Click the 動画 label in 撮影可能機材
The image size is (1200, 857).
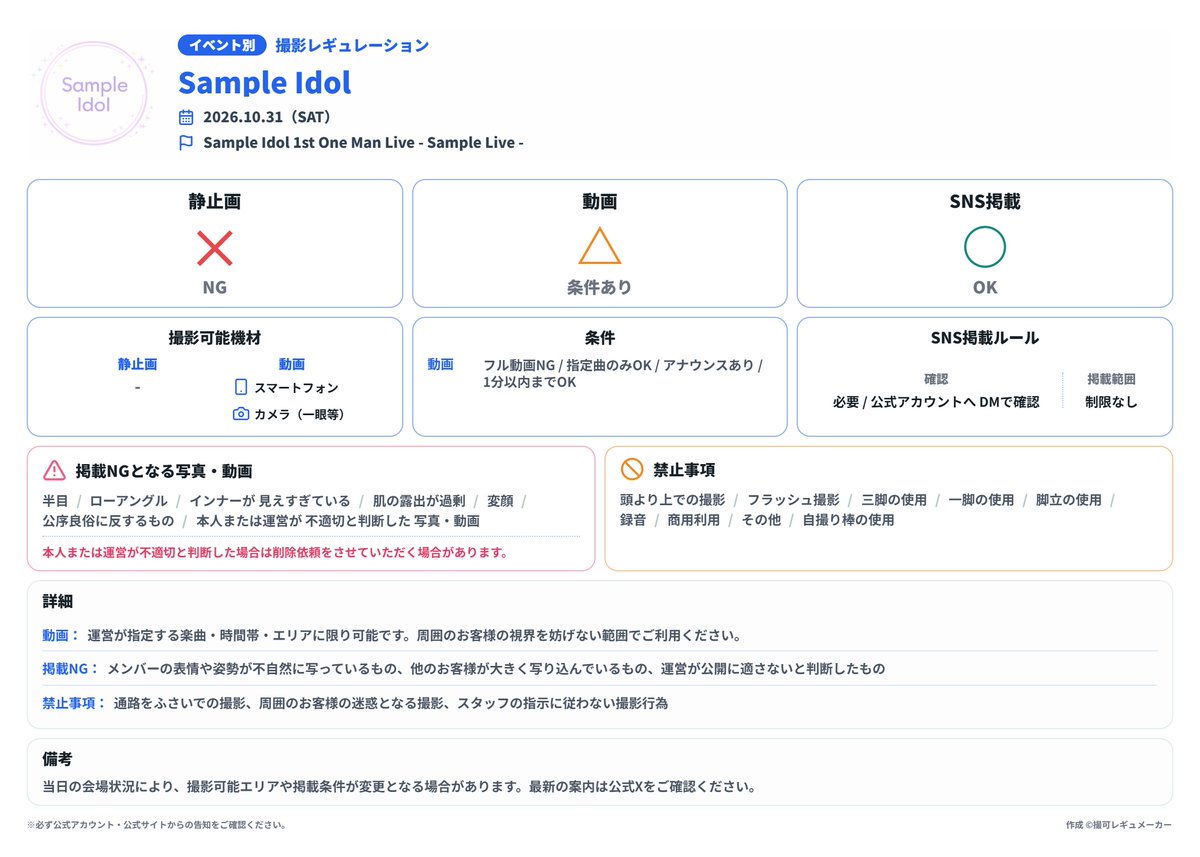click(x=292, y=365)
